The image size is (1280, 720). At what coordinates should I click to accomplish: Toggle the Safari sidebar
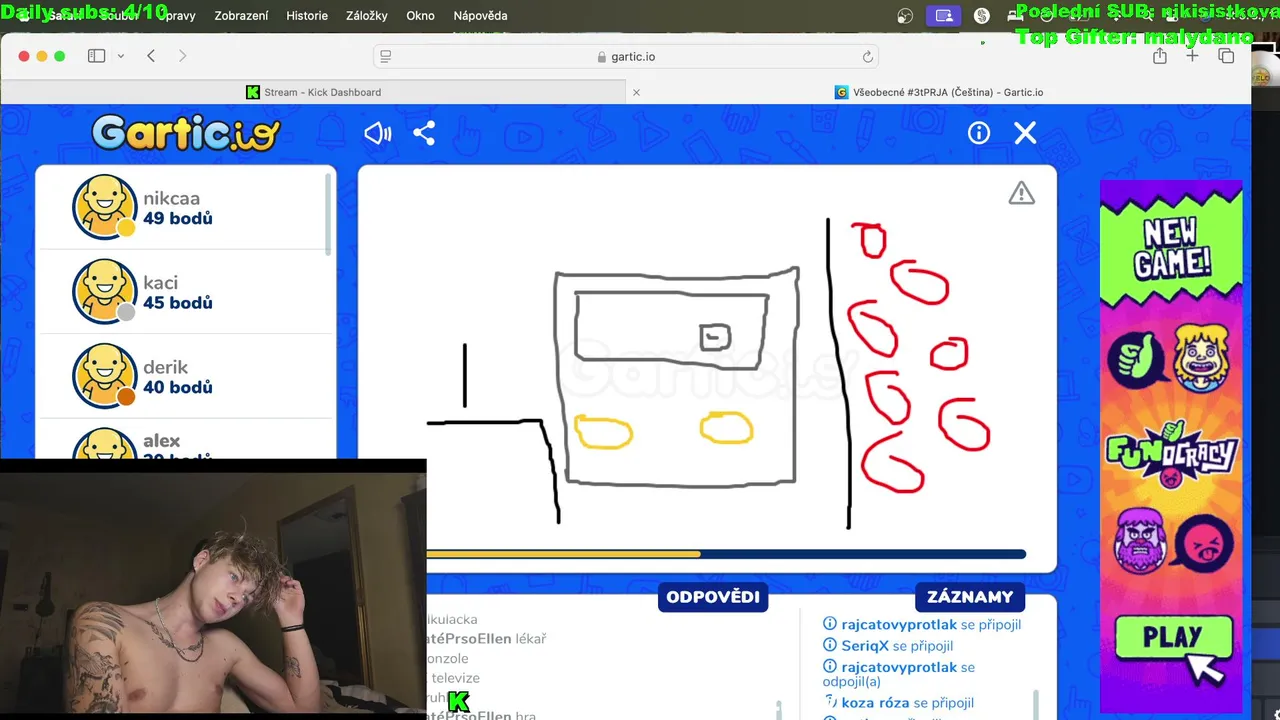tap(96, 56)
